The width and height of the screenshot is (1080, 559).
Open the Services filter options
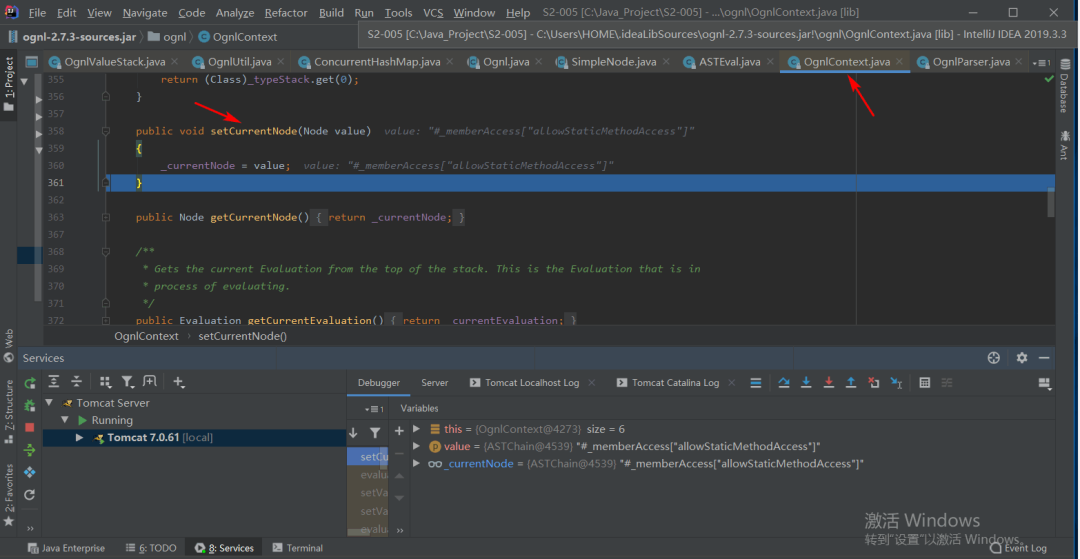point(128,381)
